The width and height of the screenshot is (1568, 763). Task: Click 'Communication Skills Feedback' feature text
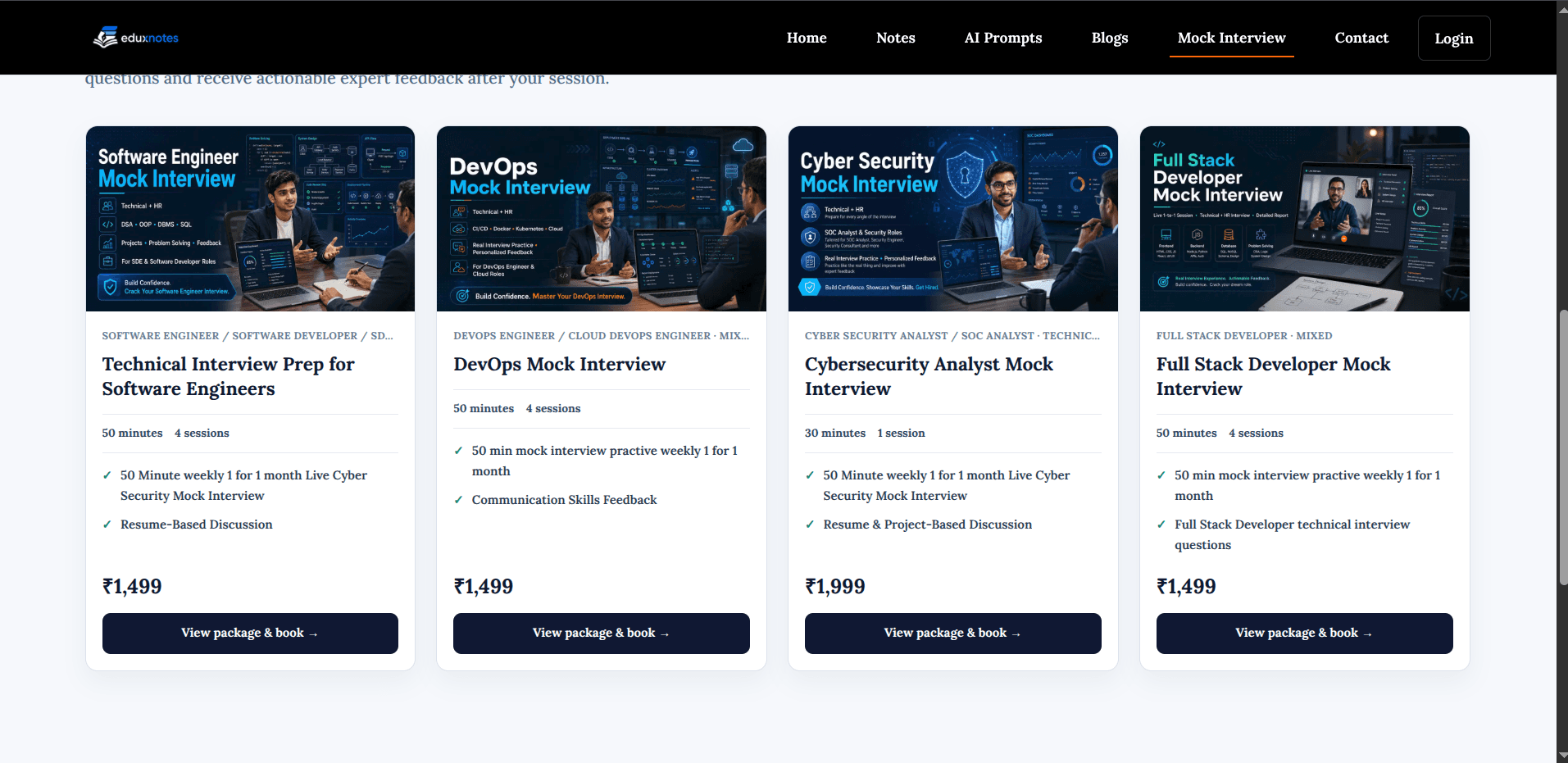(x=565, y=500)
